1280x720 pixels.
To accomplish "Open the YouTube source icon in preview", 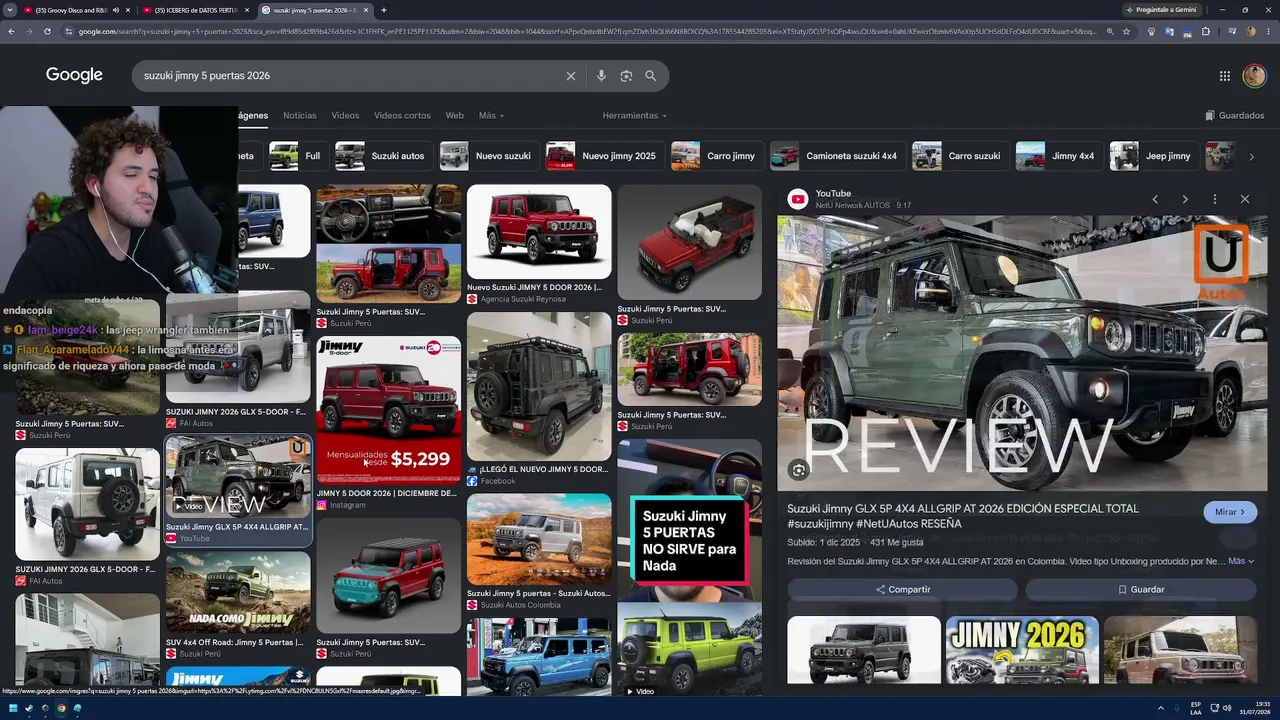I will (x=798, y=199).
